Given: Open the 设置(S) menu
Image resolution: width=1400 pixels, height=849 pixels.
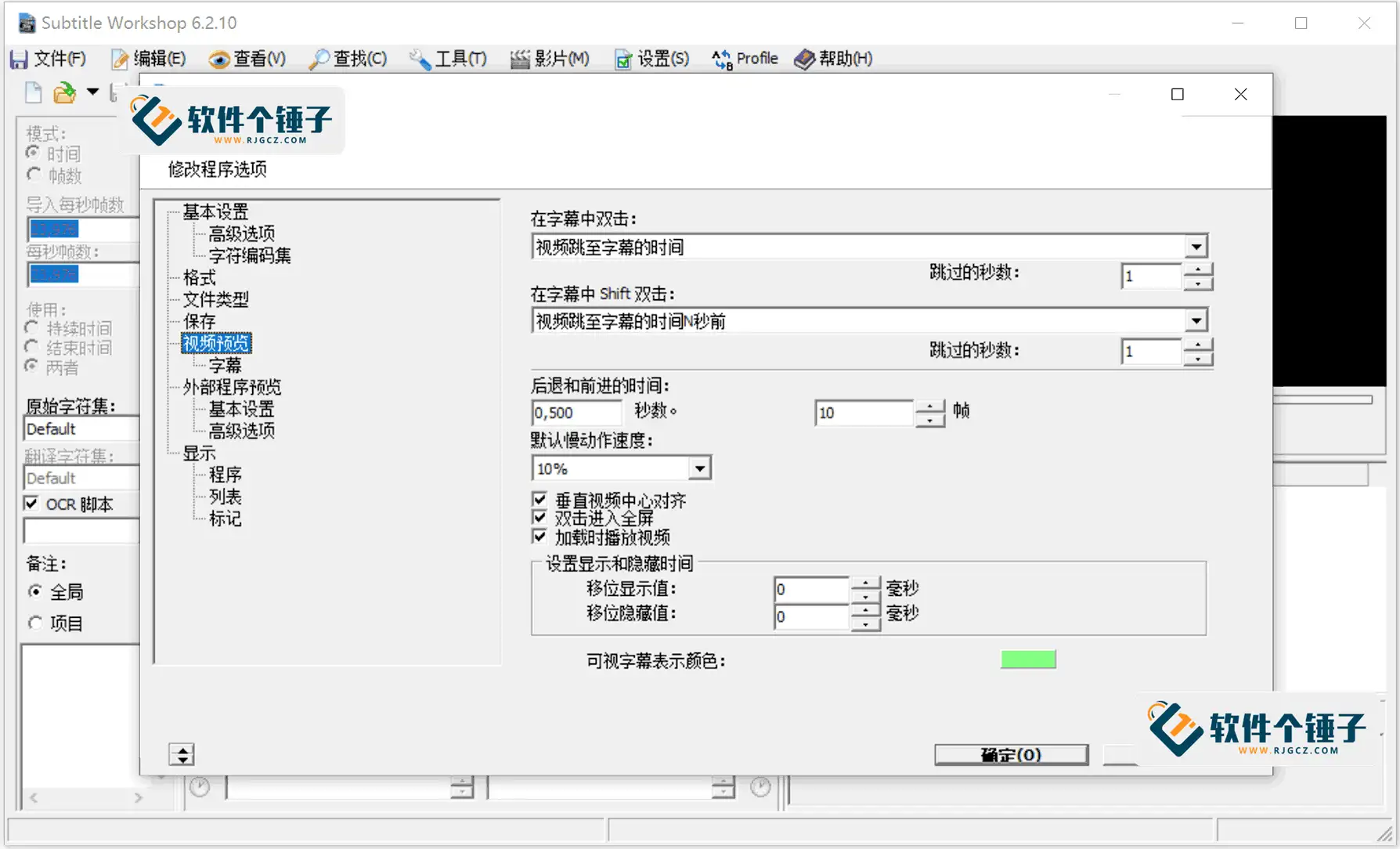Looking at the screenshot, I should (x=651, y=59).
